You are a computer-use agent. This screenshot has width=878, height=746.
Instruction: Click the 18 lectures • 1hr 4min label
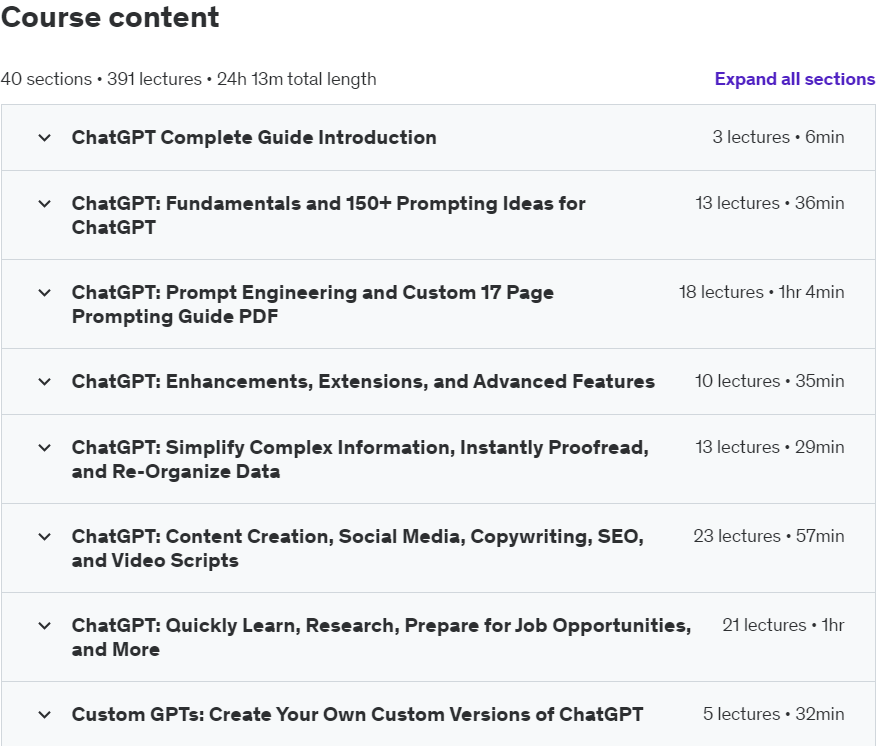pyautogui.click(x=761, y=293)
